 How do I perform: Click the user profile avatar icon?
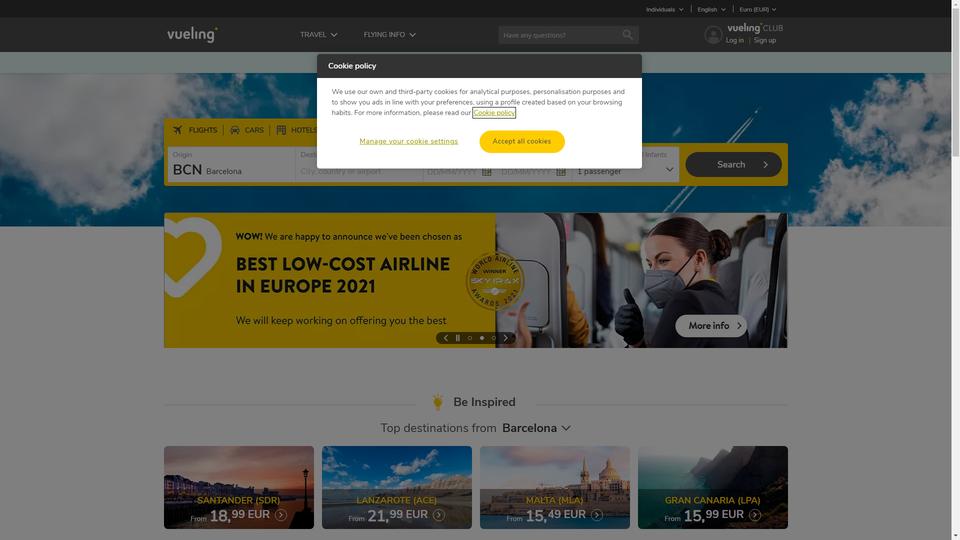pyautogui.click(x=713, y=35)
